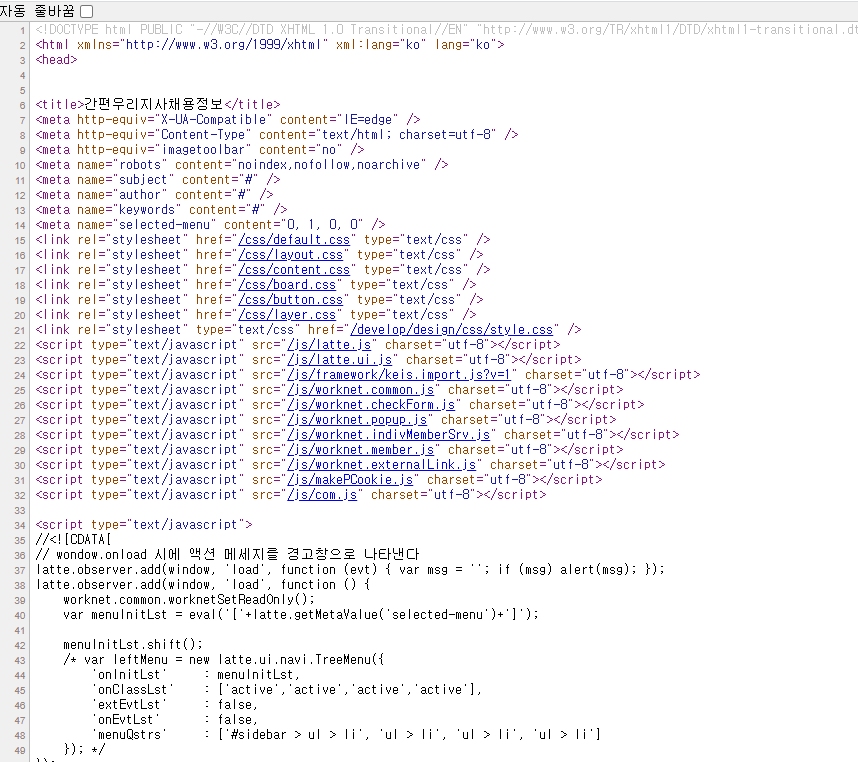Enable the 자동 줄바꿈 line wrap checkbox

point(86,11)
